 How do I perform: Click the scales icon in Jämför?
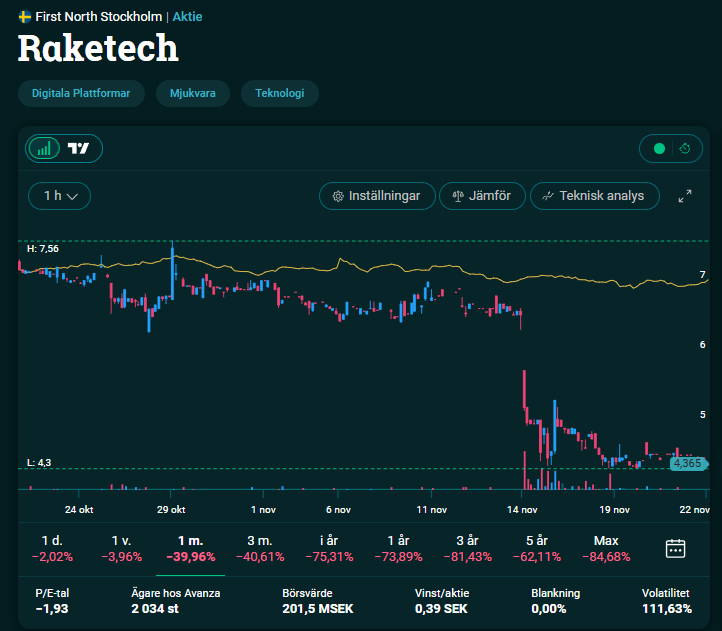click(458, 196)
